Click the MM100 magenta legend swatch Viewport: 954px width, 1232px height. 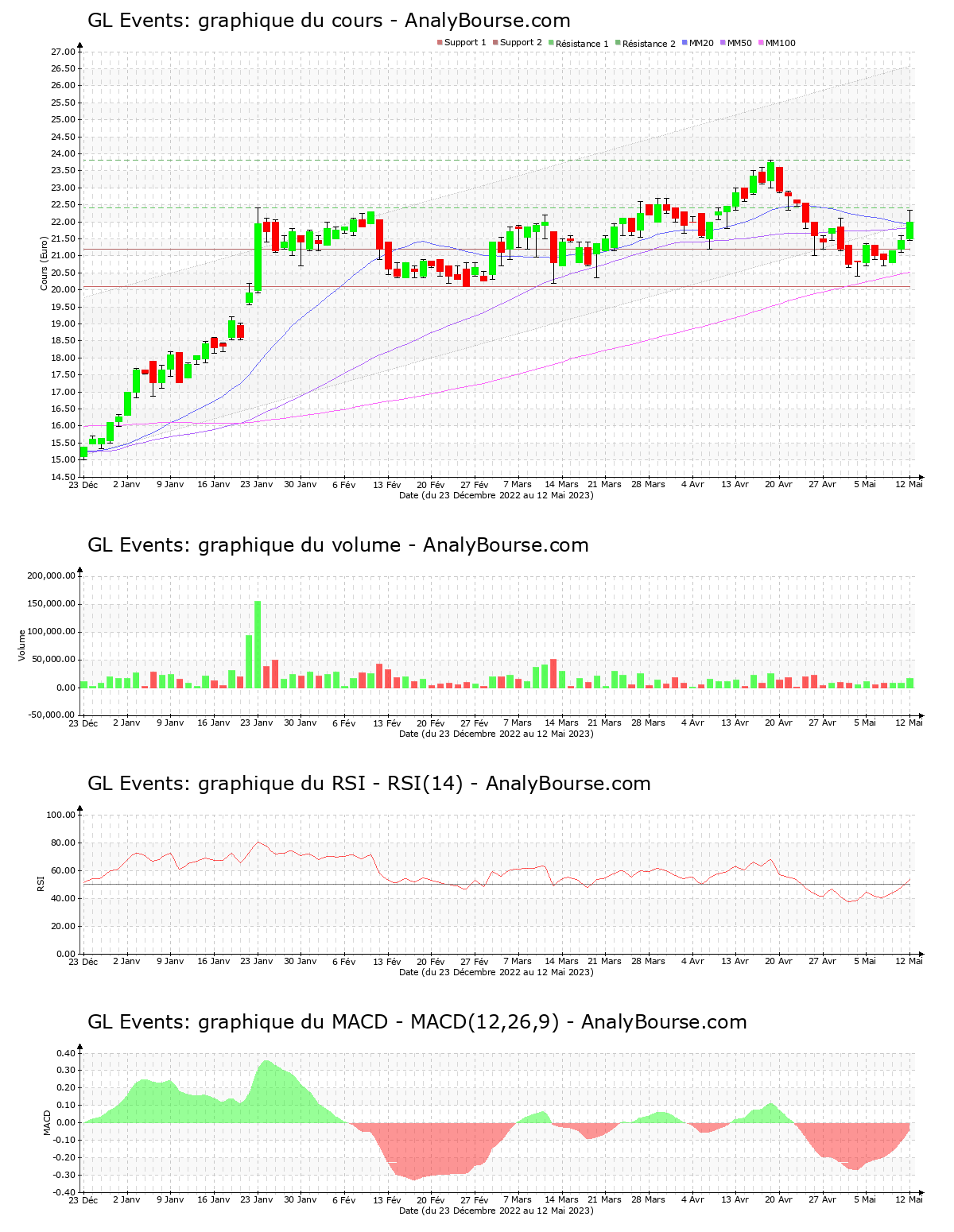coord(761,43)
